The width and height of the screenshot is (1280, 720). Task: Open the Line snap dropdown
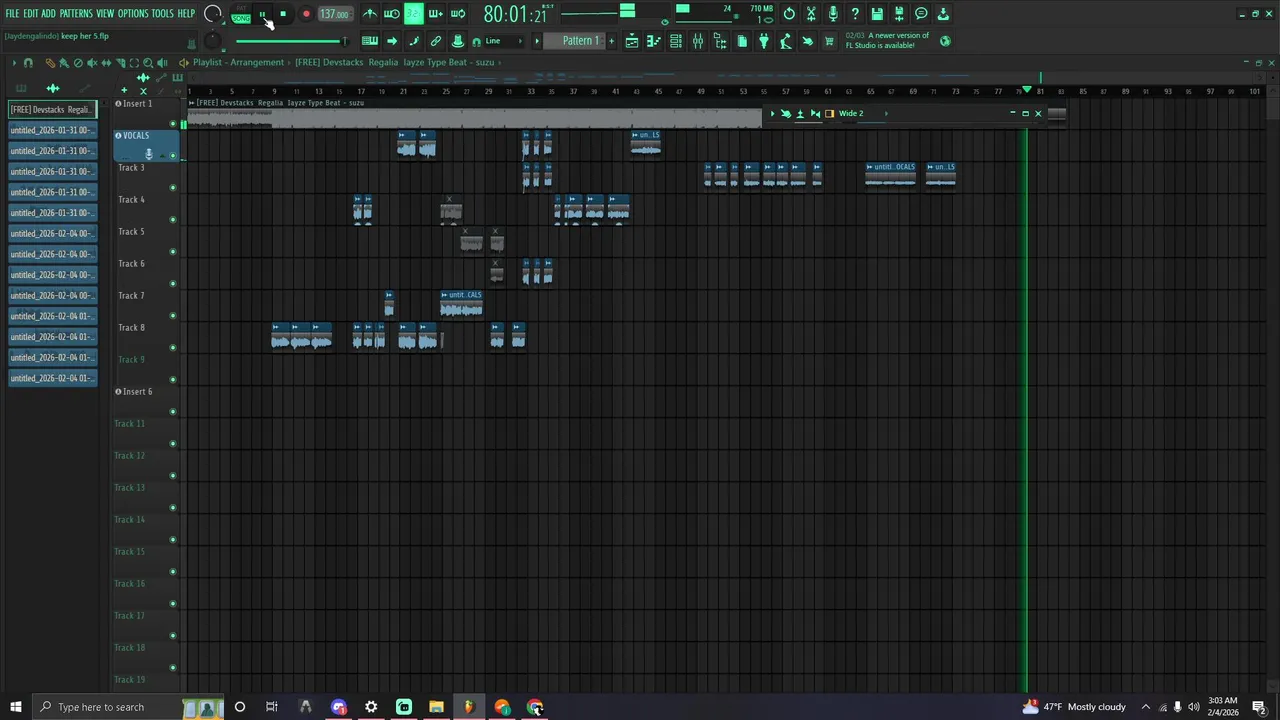tap(502, 41)
